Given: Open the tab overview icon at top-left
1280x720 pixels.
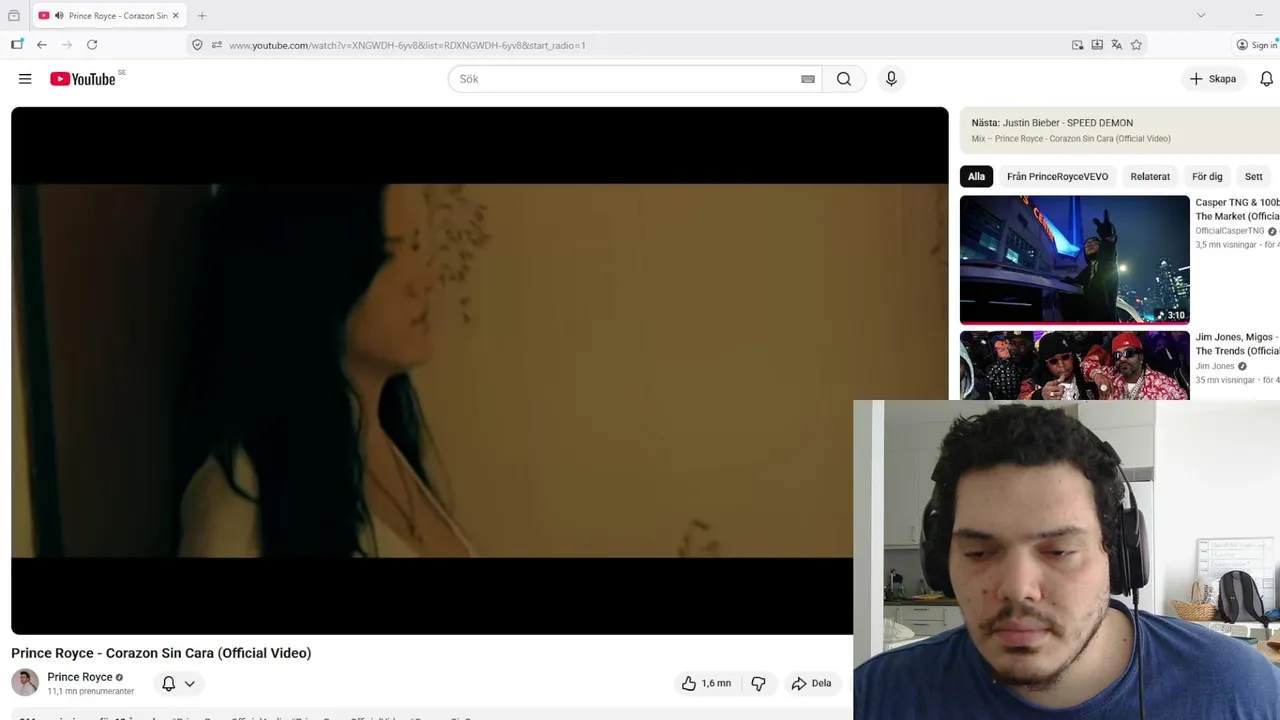Looking at the screenshot, I should pos(13,16).
